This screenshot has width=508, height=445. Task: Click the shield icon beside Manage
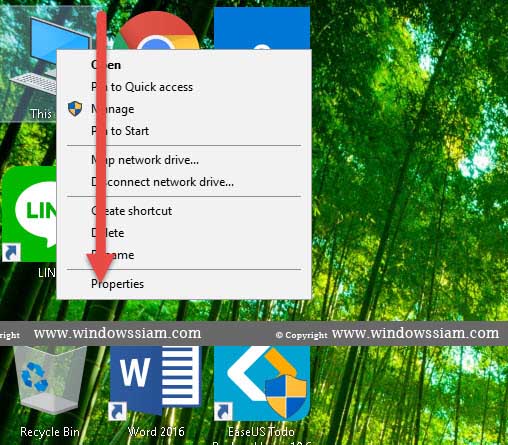[75, 109]
